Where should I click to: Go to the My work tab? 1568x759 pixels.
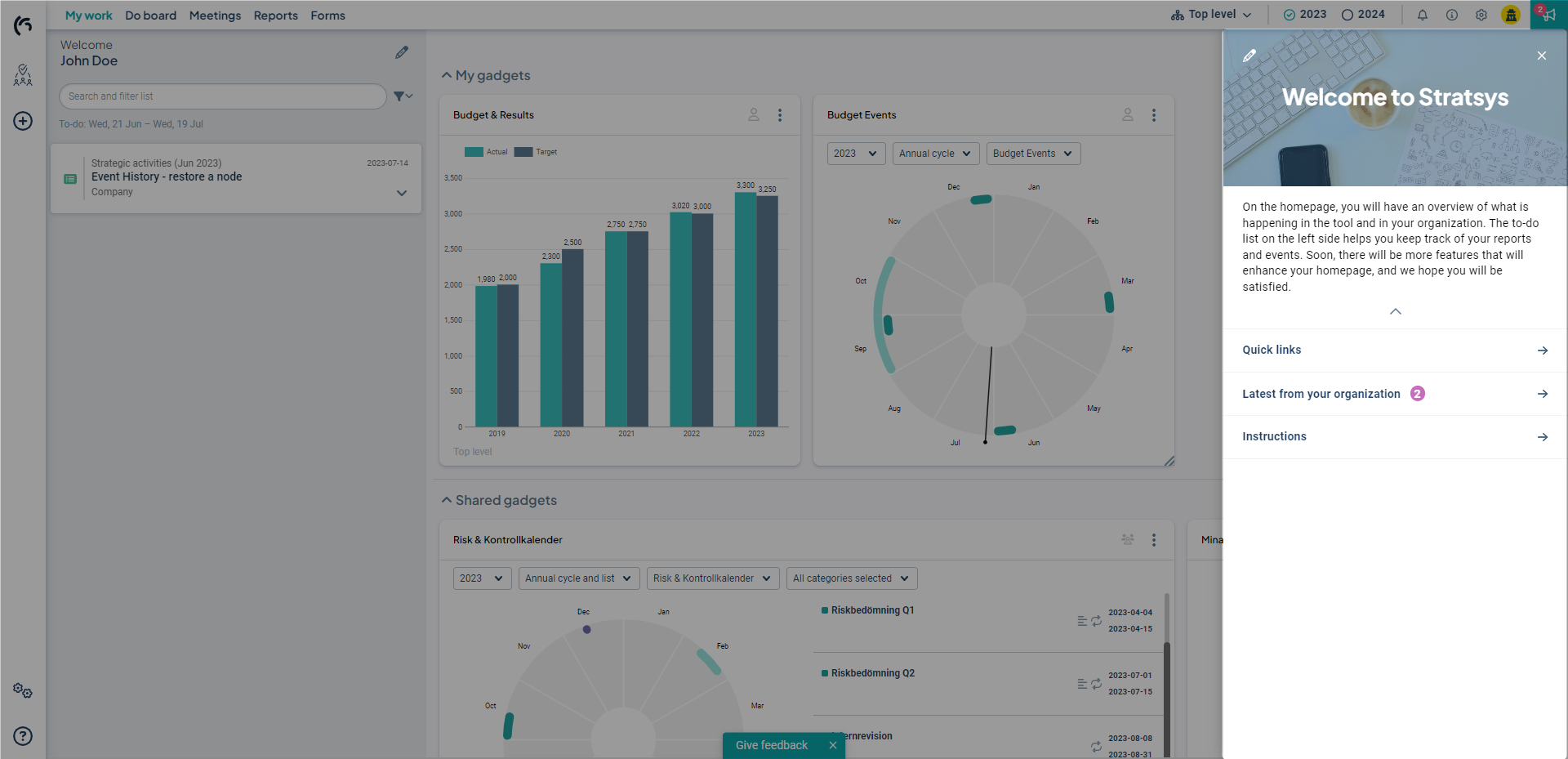pyautogui.click(x=89, y=16)
